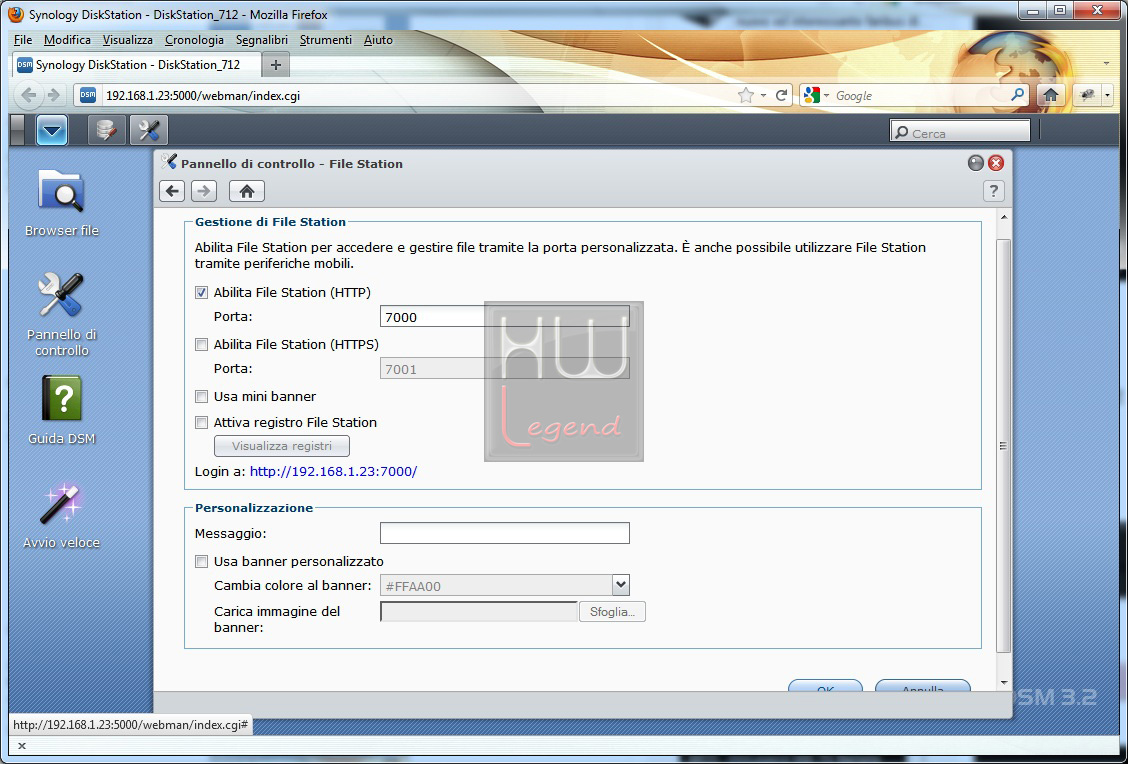Select the Synology DiskStation browser tab

click(135, 65)
